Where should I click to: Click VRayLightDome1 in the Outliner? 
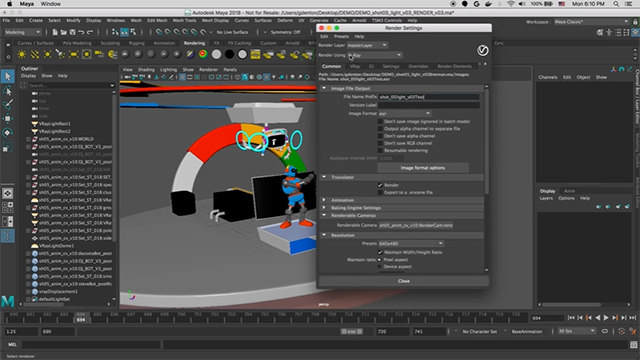(x=56, y=246)
